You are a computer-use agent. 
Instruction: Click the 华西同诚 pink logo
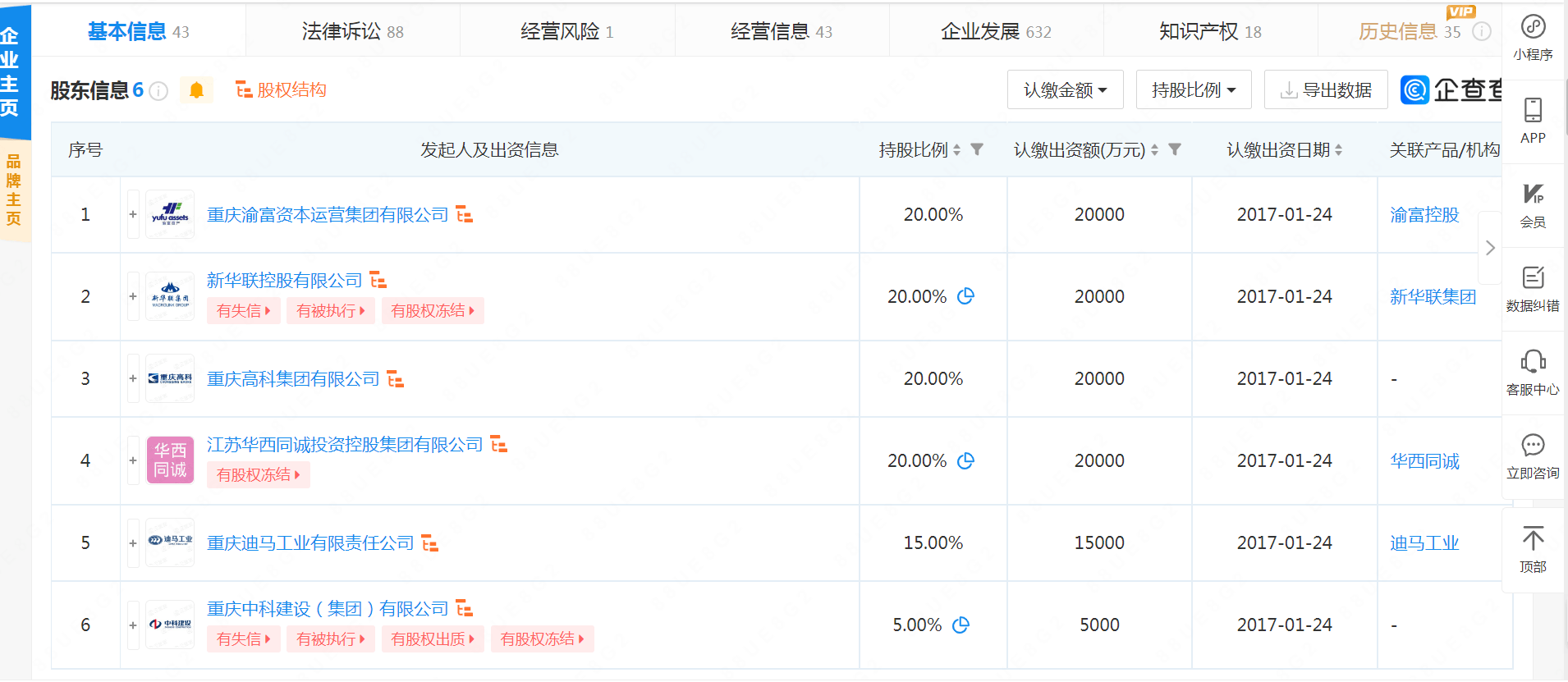coord(170,460)
